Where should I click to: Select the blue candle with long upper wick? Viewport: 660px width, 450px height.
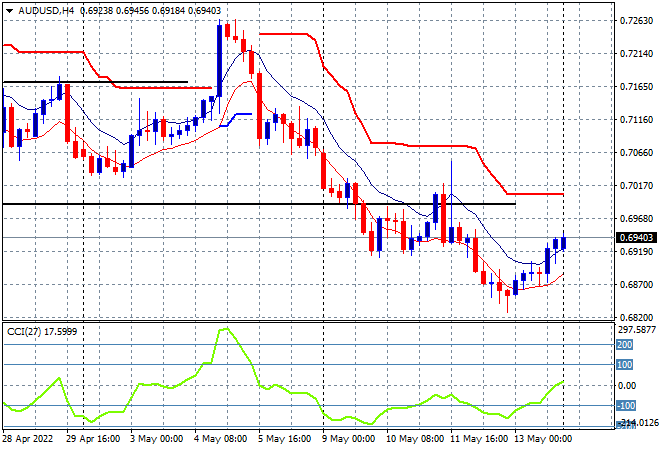point(452,235)
